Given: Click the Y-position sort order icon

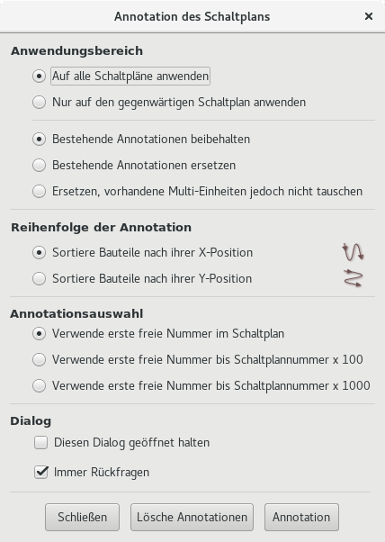Looking at the screenshot, I should (353, 278).
